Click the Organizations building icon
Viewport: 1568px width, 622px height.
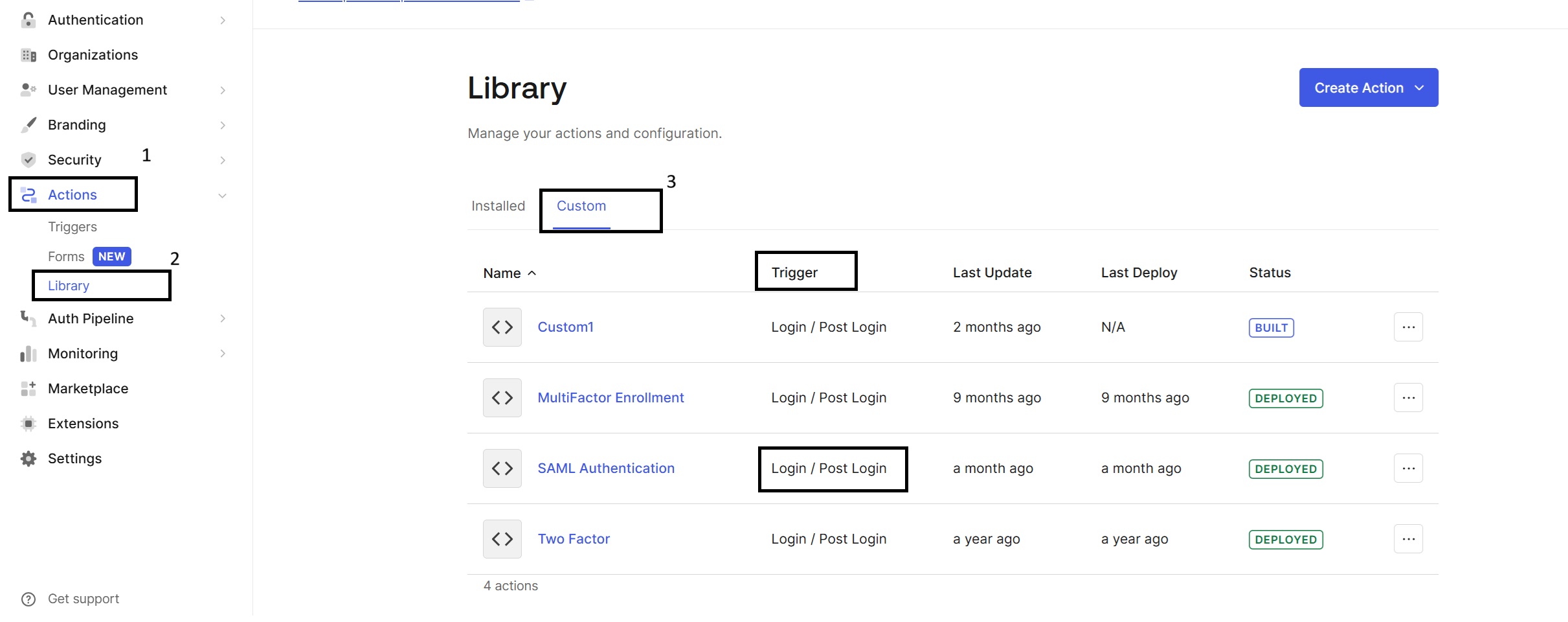click(28, 55)
